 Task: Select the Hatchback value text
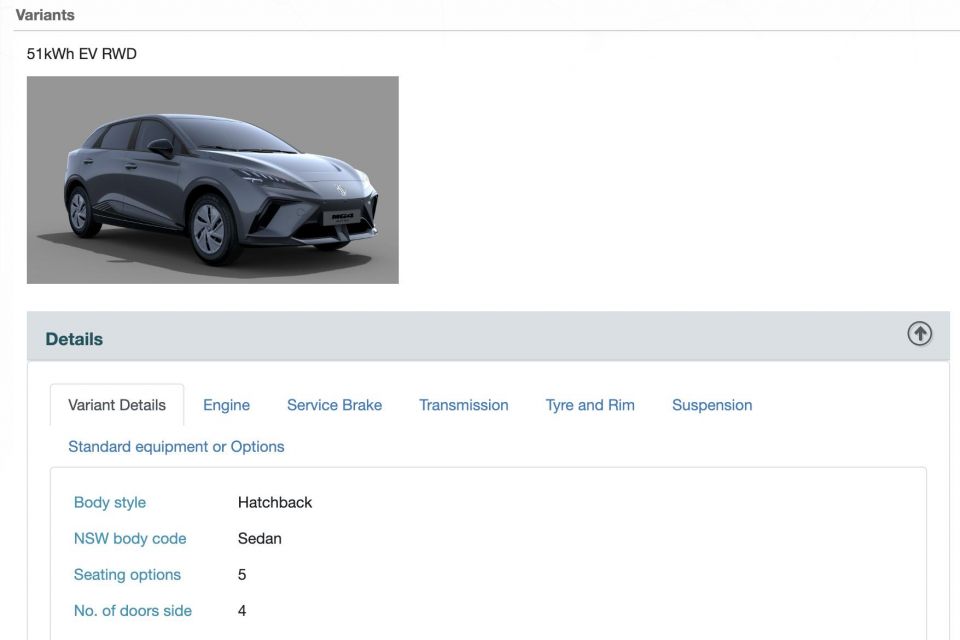[275, 502]
